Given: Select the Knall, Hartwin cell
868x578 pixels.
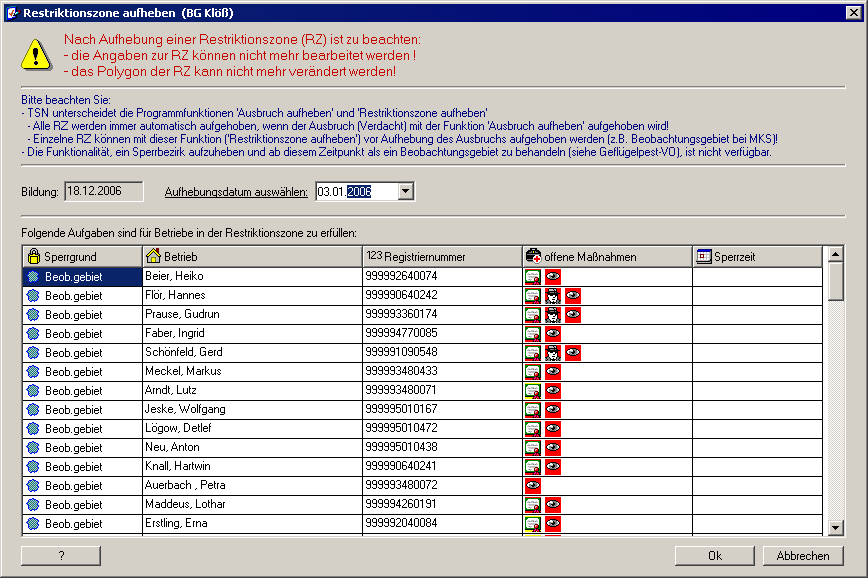Looking at the screenshot, I should coord(252,467).
